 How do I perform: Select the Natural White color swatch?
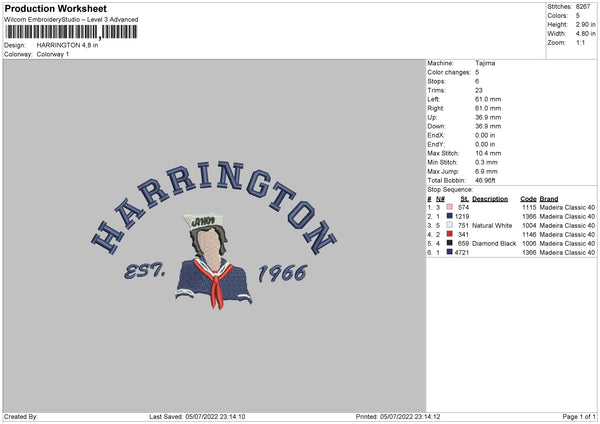point(449,225)
